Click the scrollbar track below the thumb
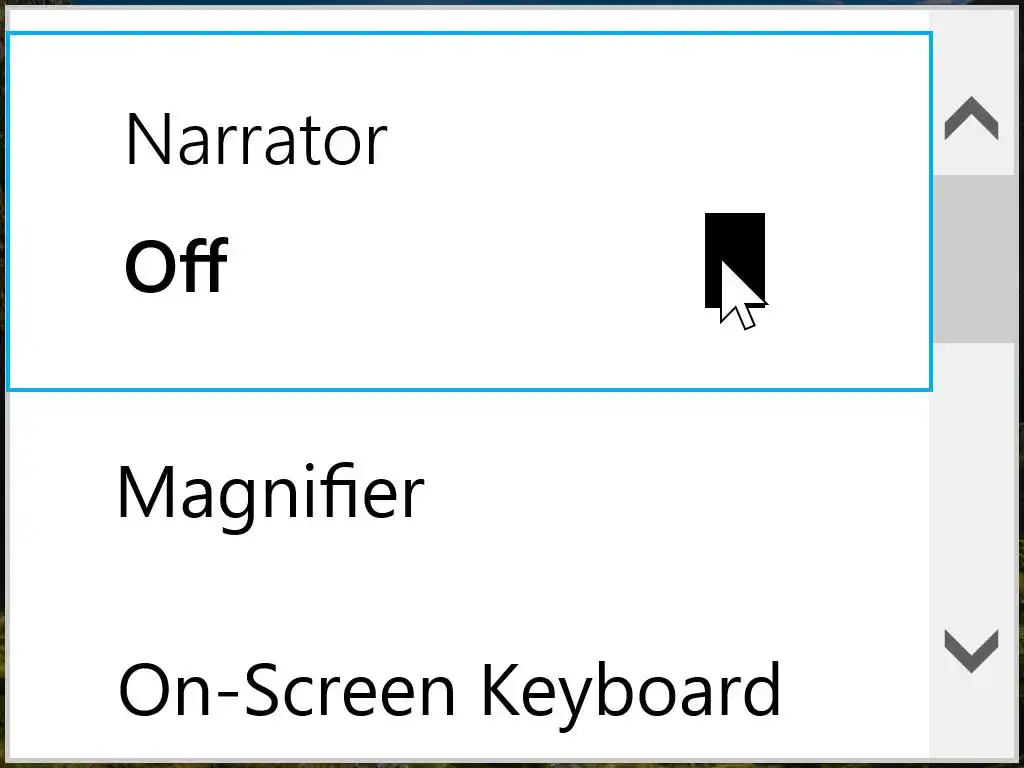The height and width of the screenshot is (768, 1024). pos(971,480)
